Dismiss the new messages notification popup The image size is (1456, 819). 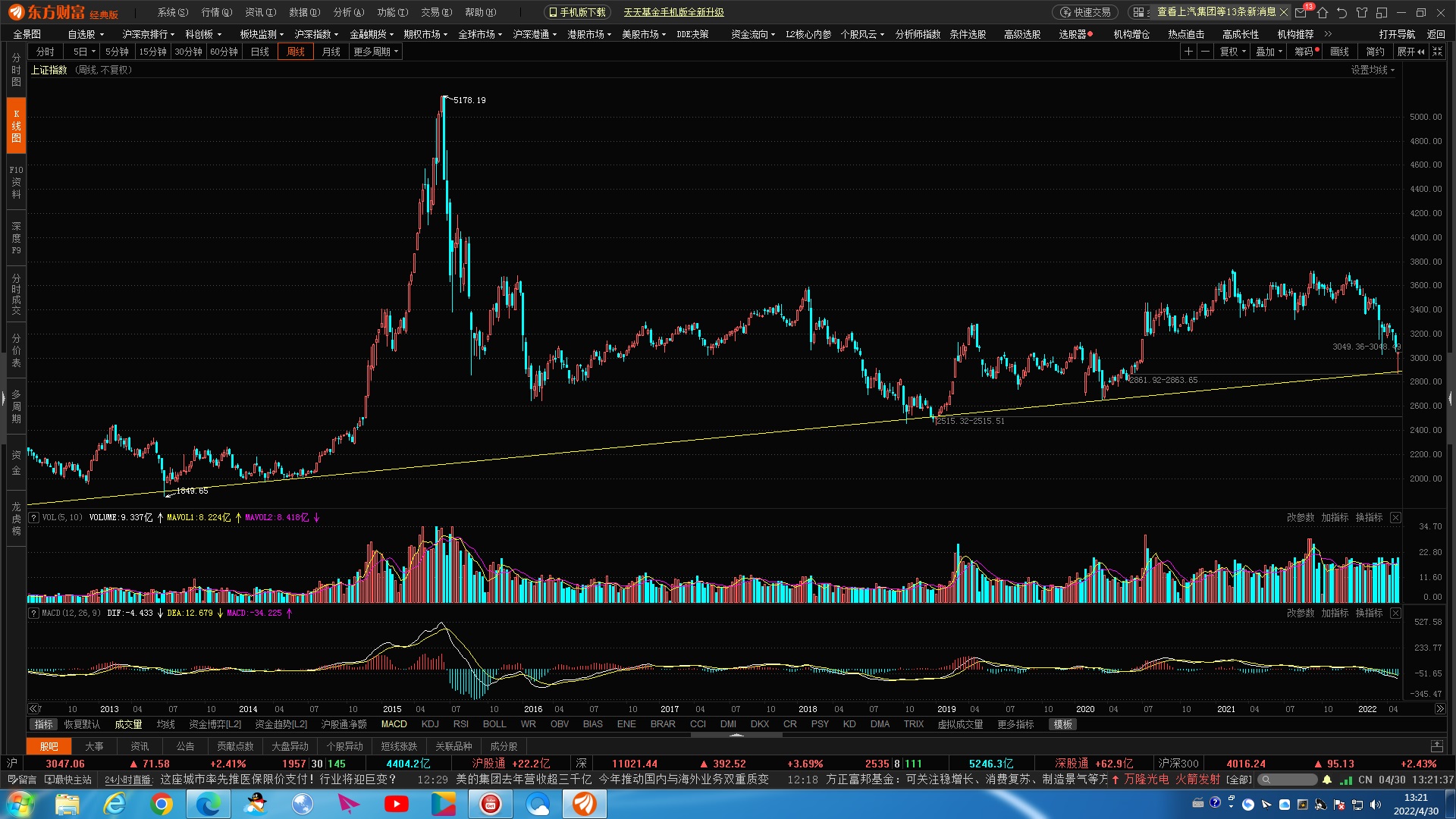pyautogui.click(x=1284, y=12)
